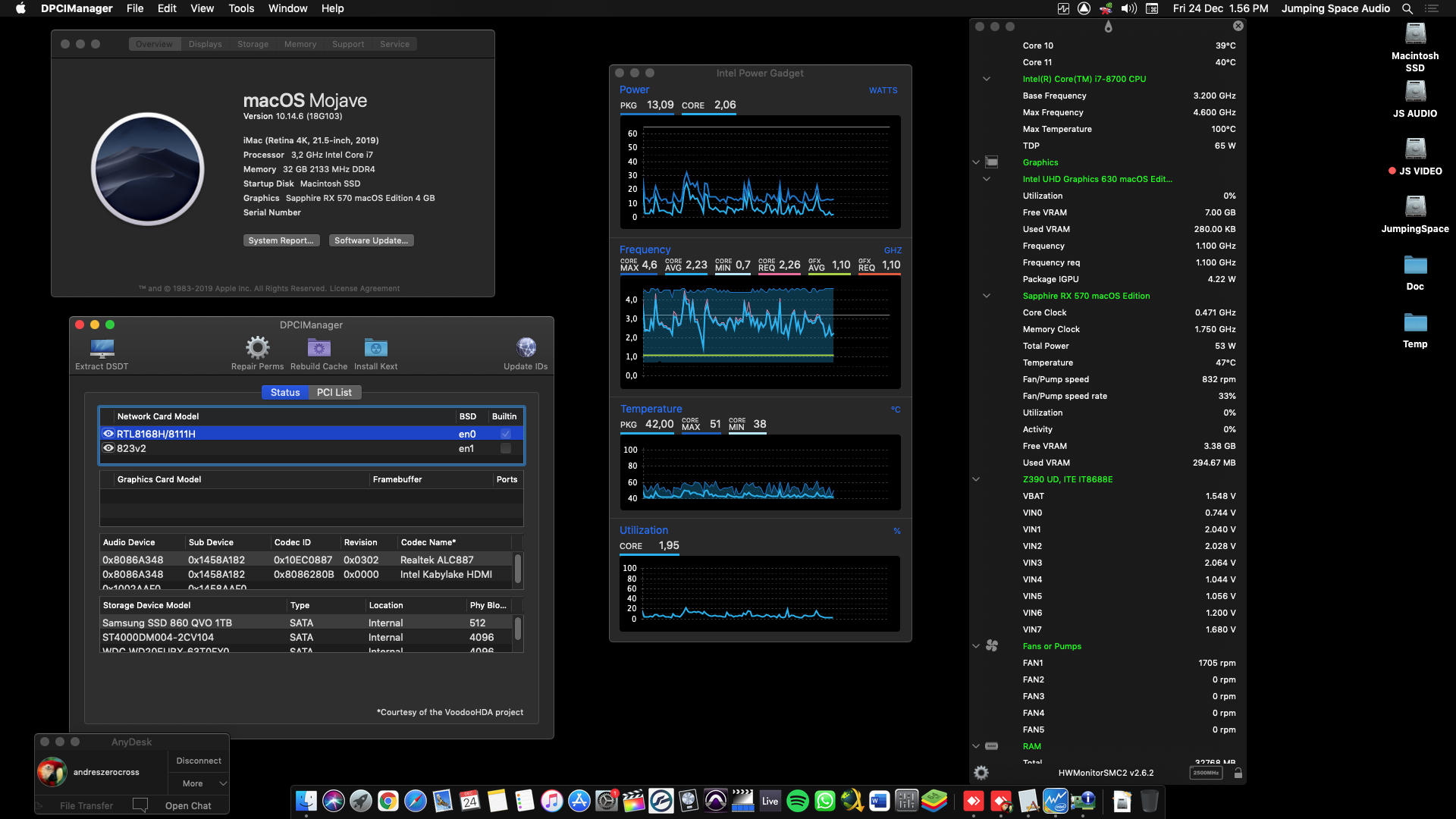The image size is (1456, 819).
Task: Click the System Report button
Action: 281,240
